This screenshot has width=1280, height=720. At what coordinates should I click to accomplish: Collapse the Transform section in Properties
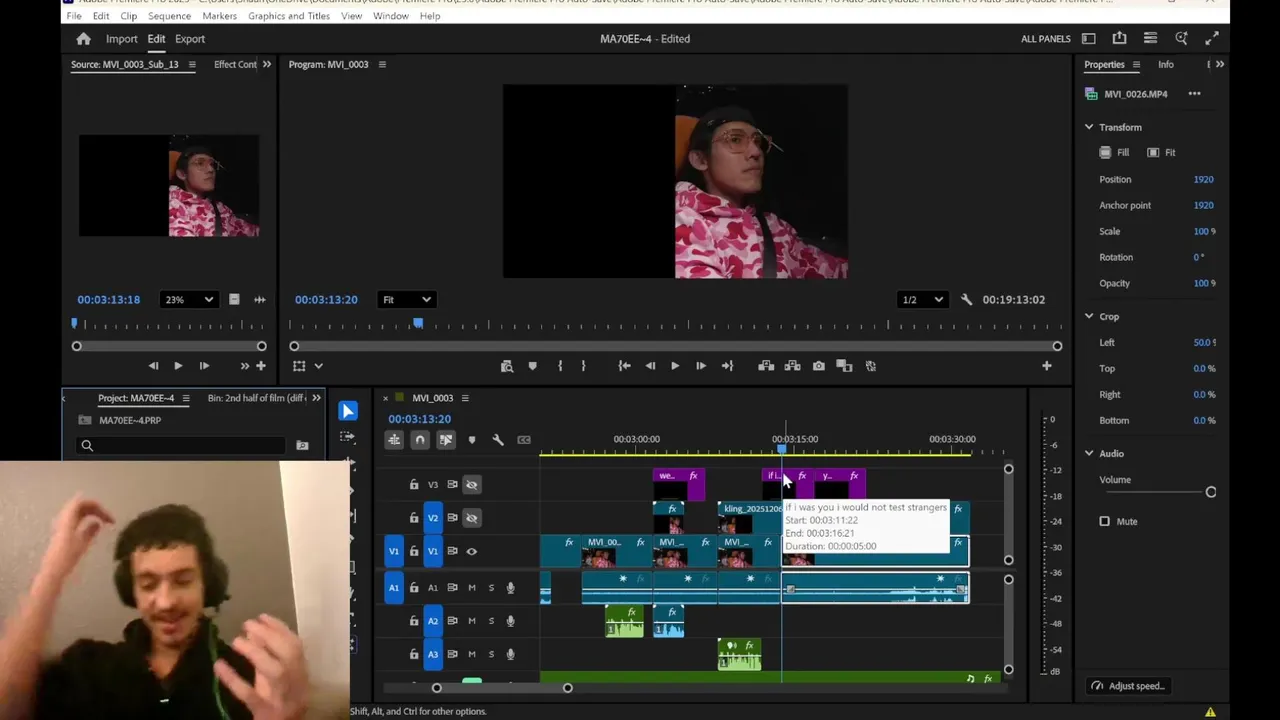(x=1089, y=127)
